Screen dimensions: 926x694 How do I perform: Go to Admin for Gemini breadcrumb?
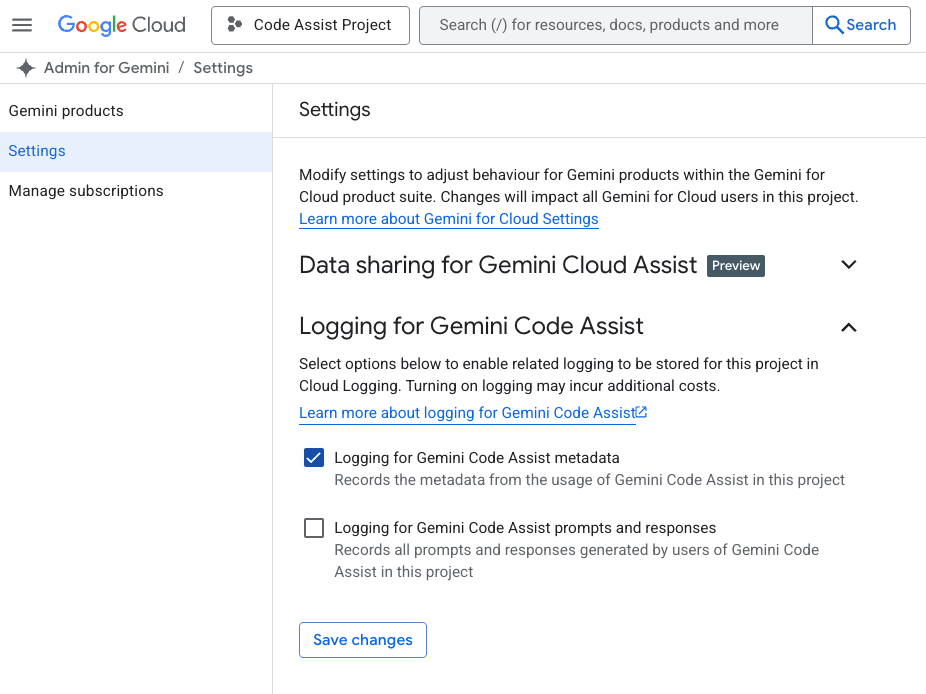coord(106,68)
